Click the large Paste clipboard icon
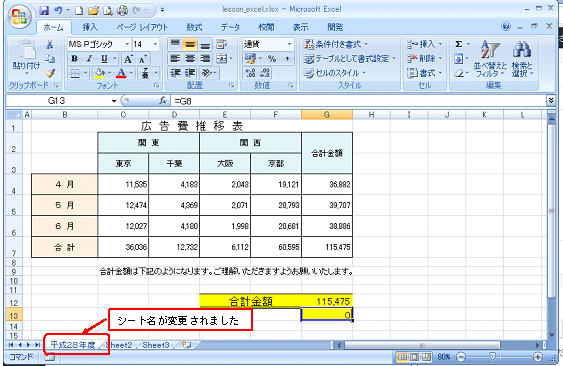563x366 pixels. coord(27,50)
